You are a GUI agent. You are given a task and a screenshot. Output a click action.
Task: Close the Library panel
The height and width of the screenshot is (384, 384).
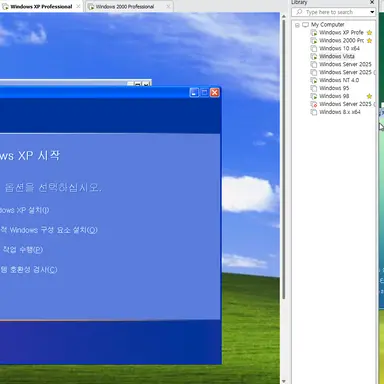point(372,2)
